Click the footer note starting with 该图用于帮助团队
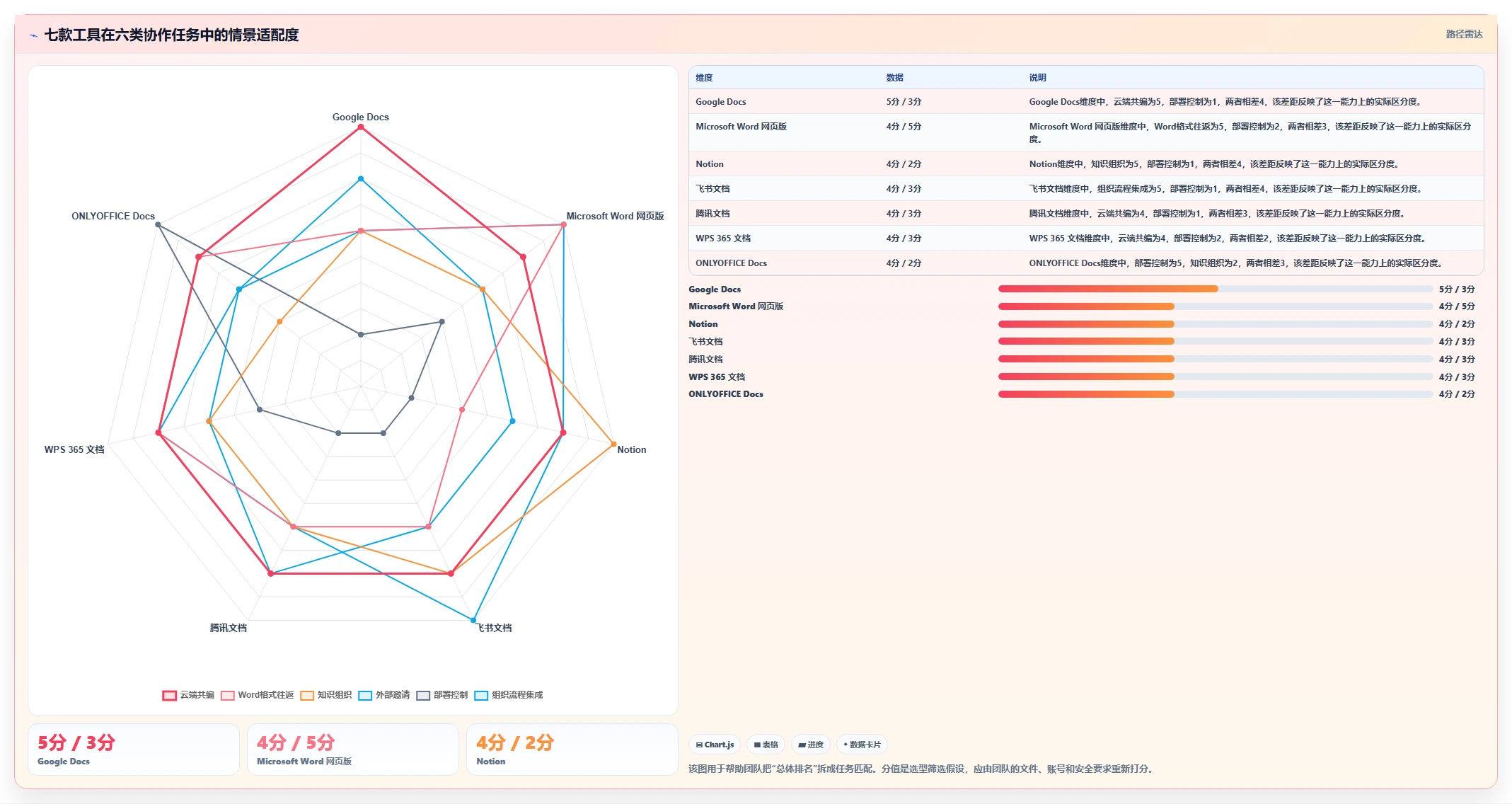The width and height of the screenshot is (1512, 804). pyautogui.click(x=923, y=769)
